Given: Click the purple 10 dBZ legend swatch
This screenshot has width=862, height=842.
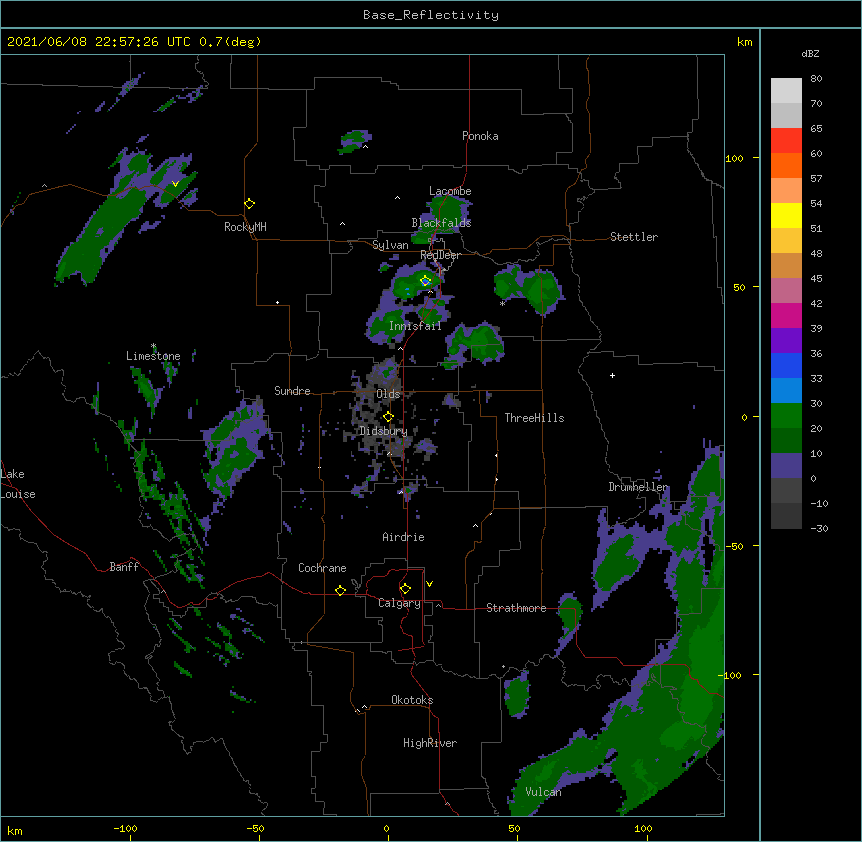Looking at the screenshot, I should (786, 466).
